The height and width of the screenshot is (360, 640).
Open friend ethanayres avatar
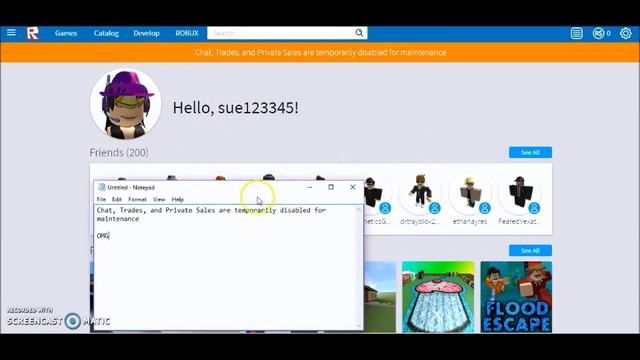pos(470,193)
